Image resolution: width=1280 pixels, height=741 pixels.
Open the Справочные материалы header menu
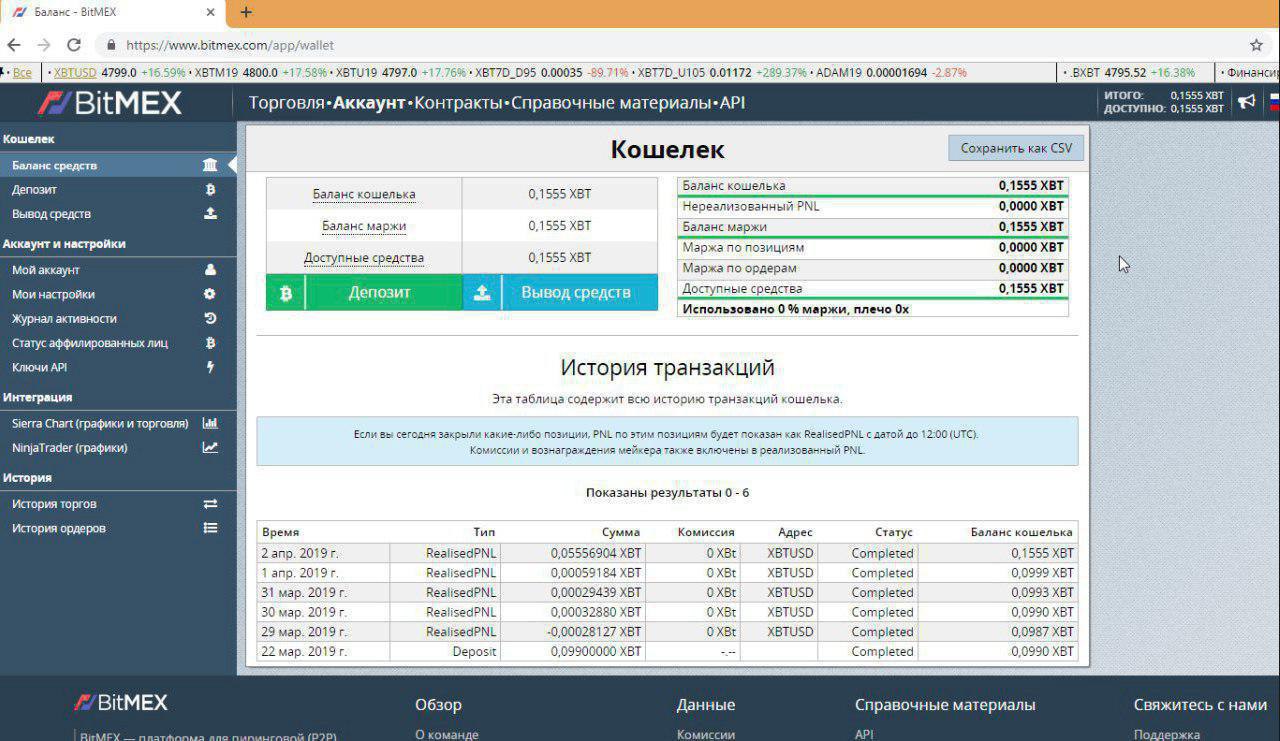[611, 103]
